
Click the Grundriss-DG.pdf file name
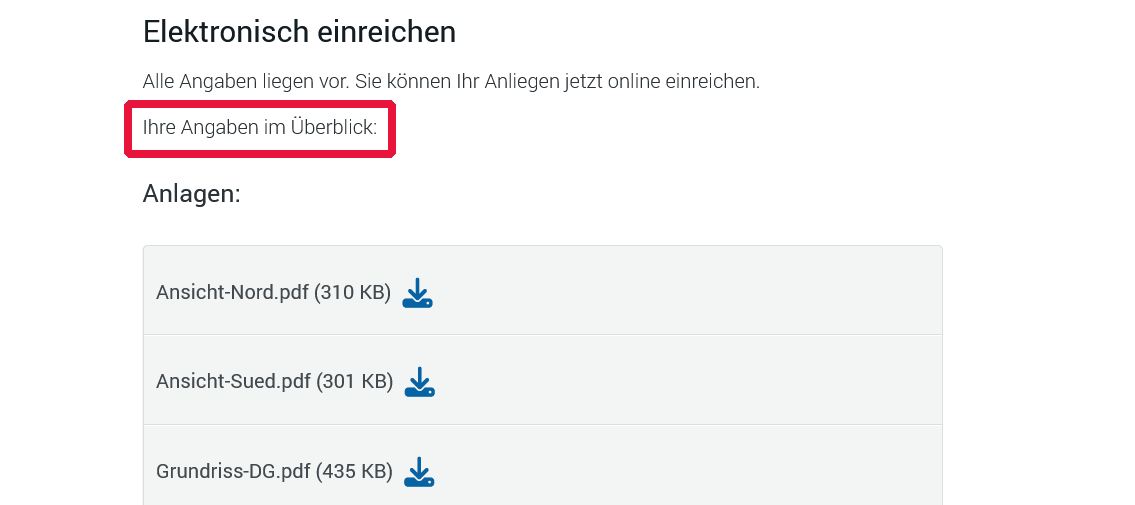pyautogui.click(x=233, y=471)
